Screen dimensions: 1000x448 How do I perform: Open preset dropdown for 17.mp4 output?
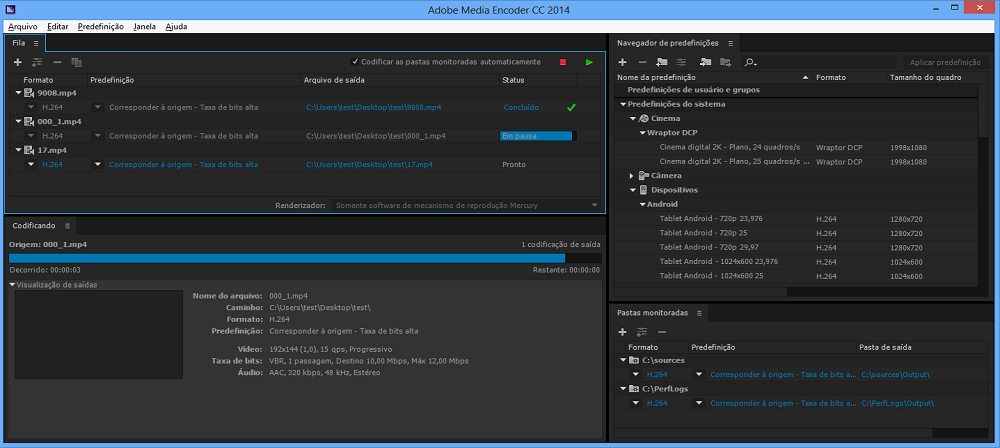[x=98, y=164]
